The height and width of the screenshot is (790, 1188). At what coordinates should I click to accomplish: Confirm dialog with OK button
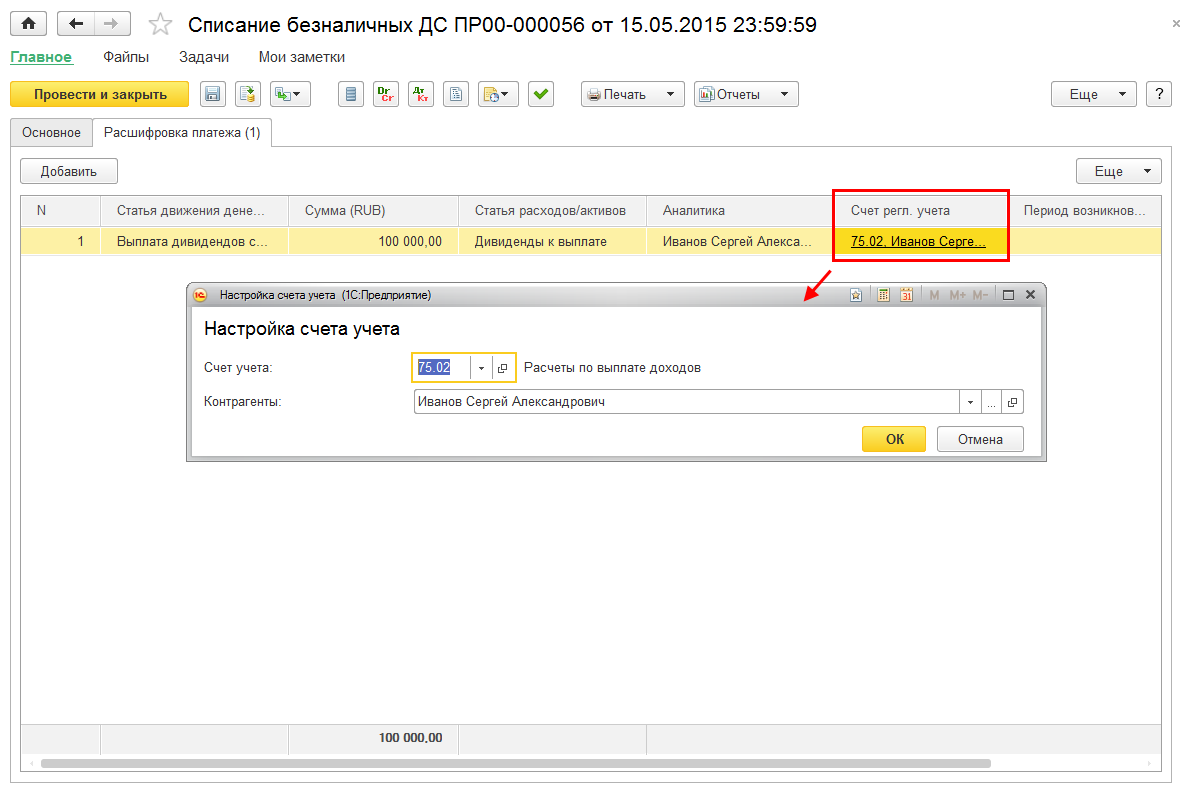pos(894,439)
